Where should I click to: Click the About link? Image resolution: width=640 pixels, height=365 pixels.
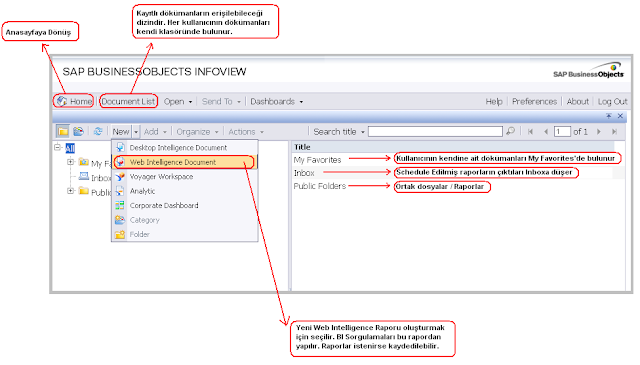tap(578, 102)
